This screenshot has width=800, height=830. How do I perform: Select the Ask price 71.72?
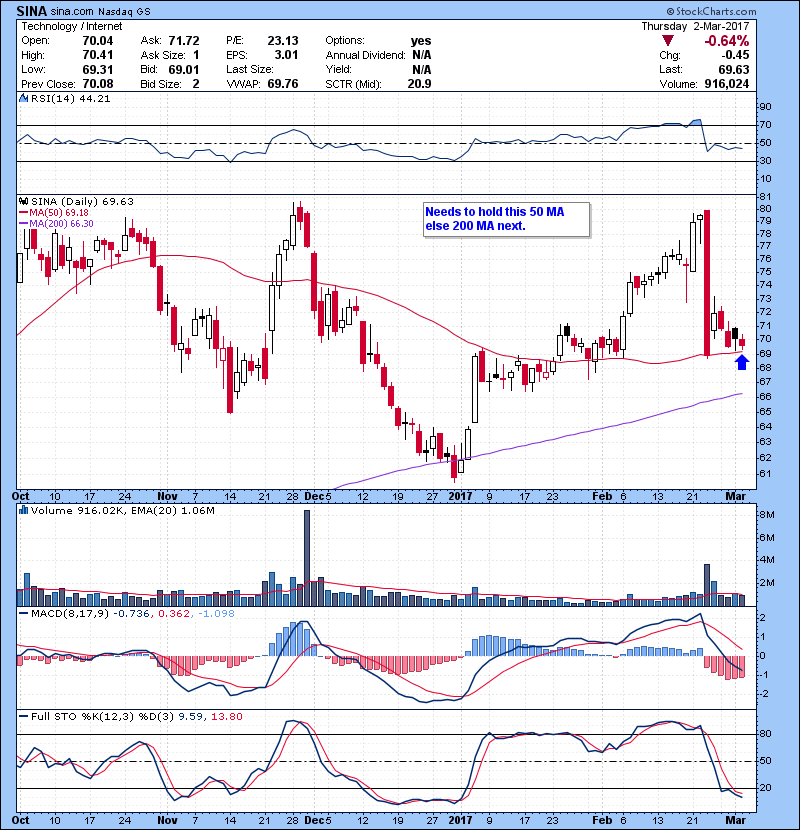[x=184, y=41]
